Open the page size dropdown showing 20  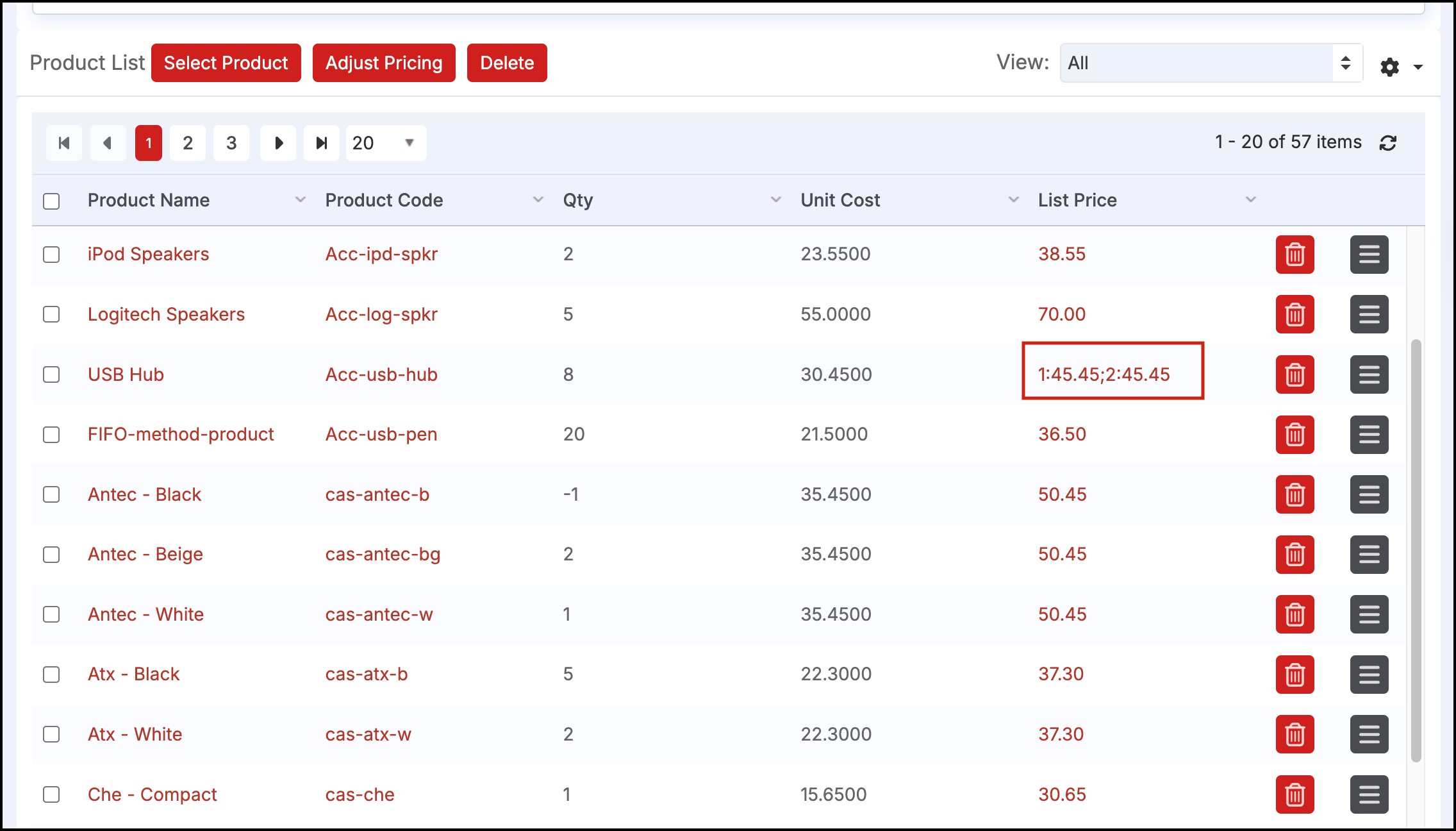(386, 143)
